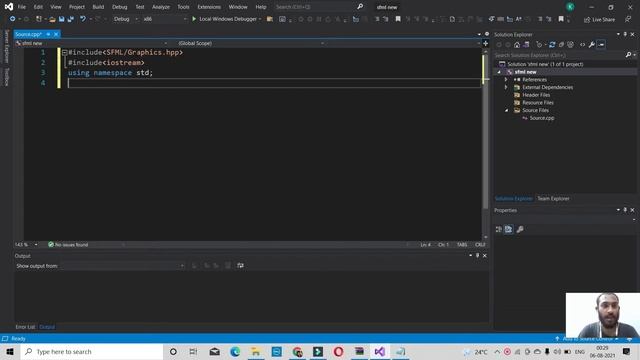Expand the External Dependencies node
The image size is (640, 360).
pos(506,87)
